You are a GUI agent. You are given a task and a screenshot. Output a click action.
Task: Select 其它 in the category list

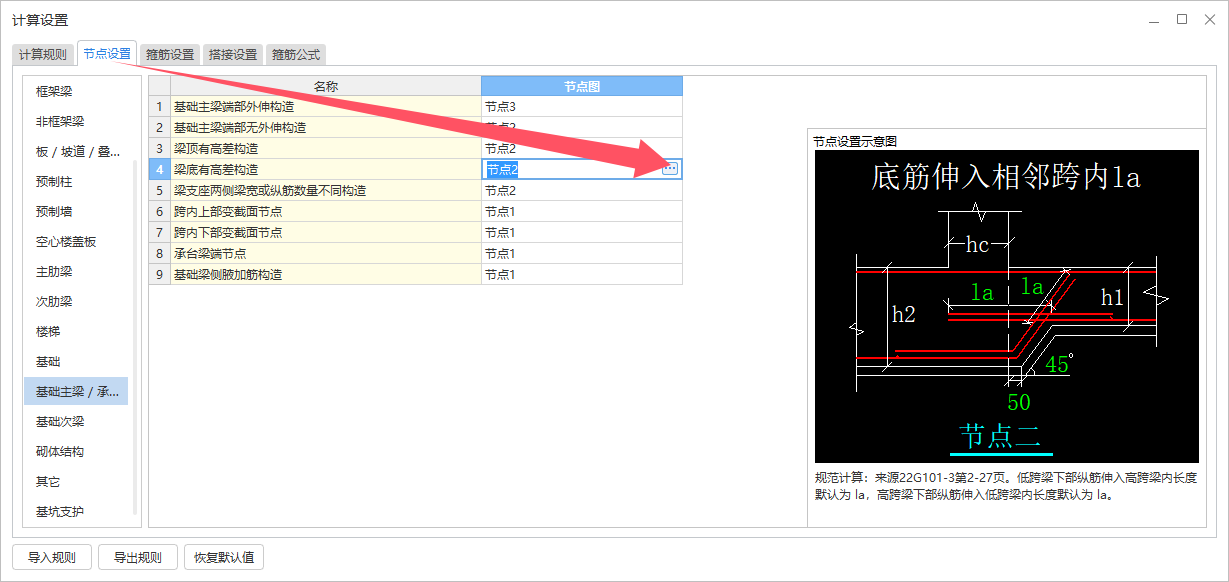tap(76, 481)
